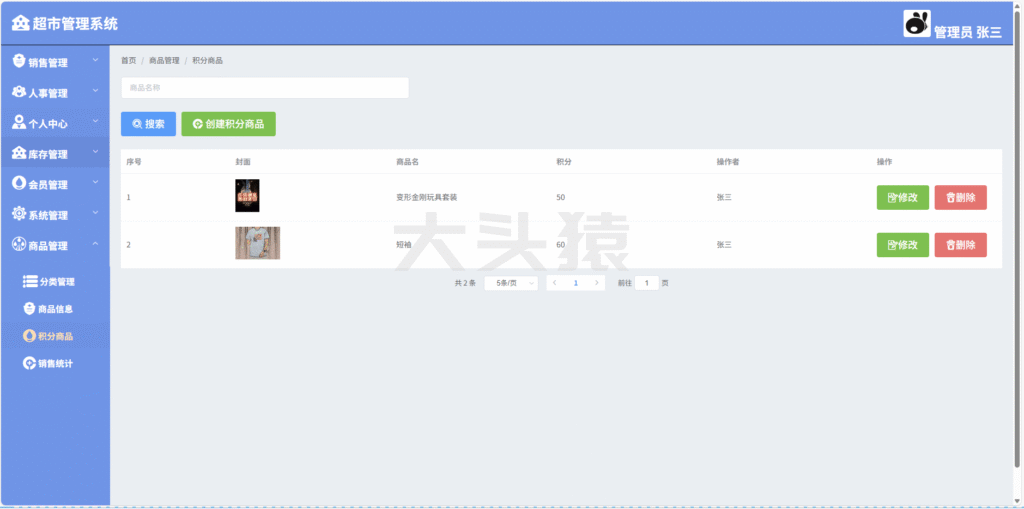This screenshot has height=509, width=1024.
Task: Open 人事管理 menu item
Action: [55, 93]
